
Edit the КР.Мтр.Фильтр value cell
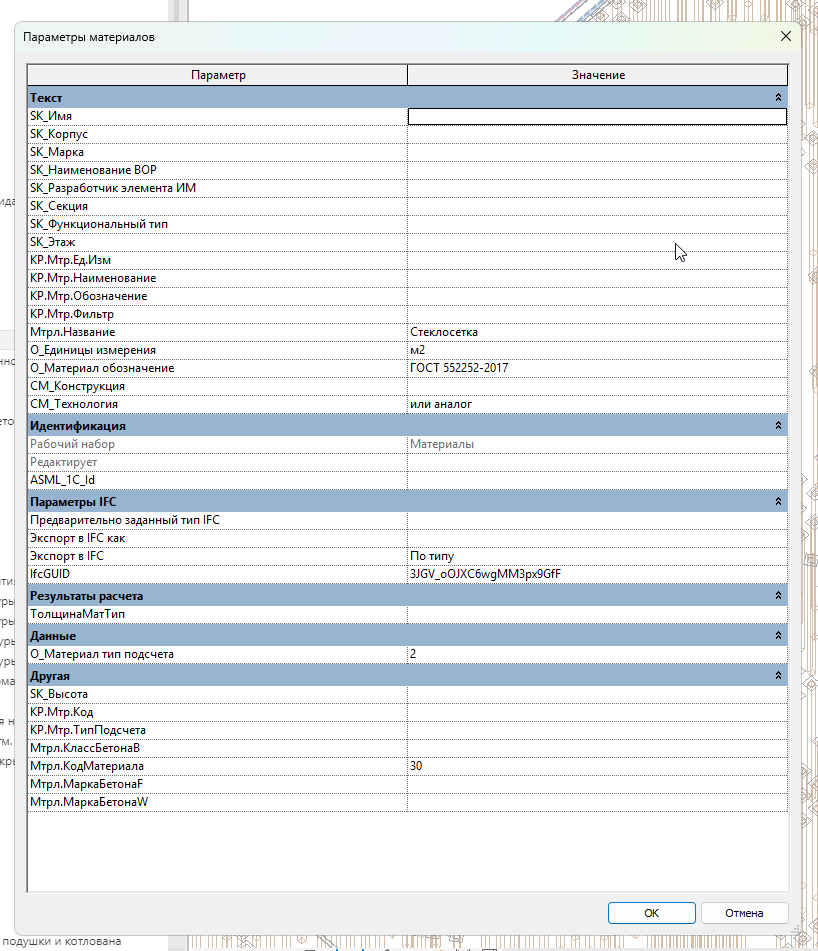[597, 314]
